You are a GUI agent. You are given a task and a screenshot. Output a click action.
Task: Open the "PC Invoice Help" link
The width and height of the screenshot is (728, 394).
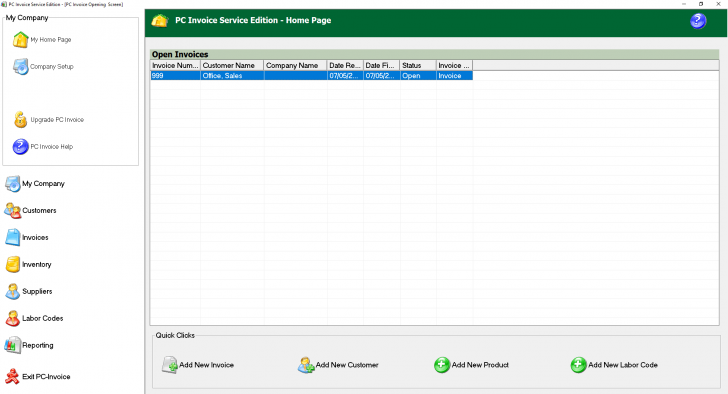tap(52, 147)
